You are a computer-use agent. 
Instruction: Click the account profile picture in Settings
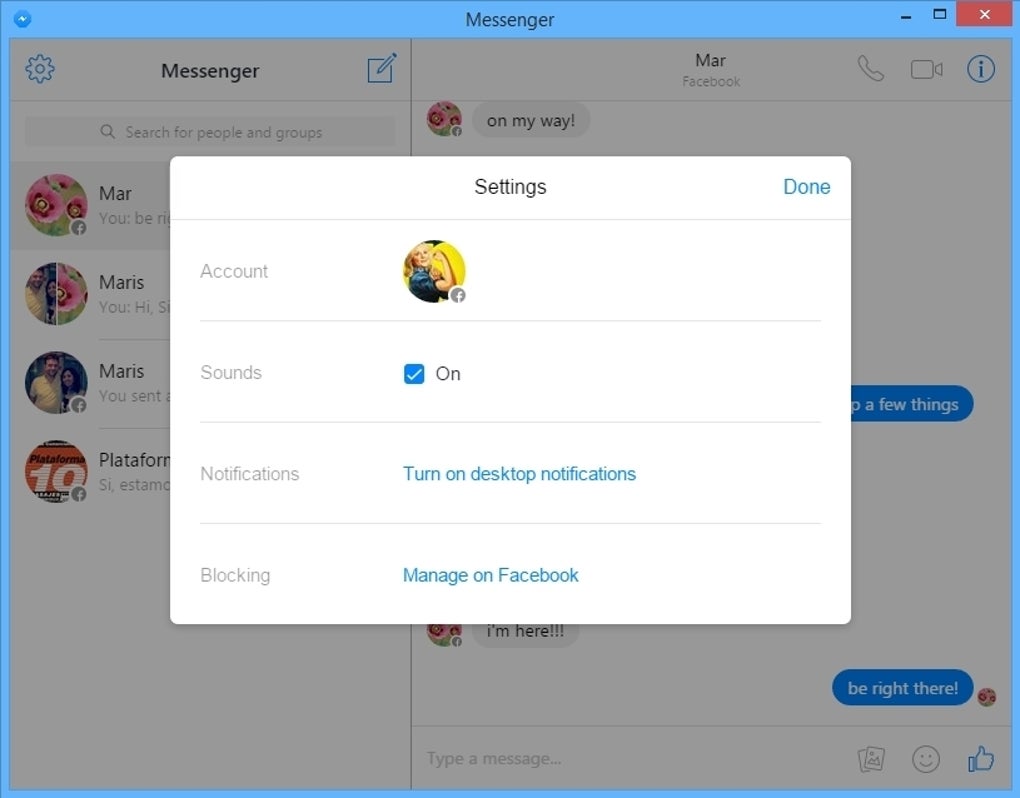(x=434, y=271)
